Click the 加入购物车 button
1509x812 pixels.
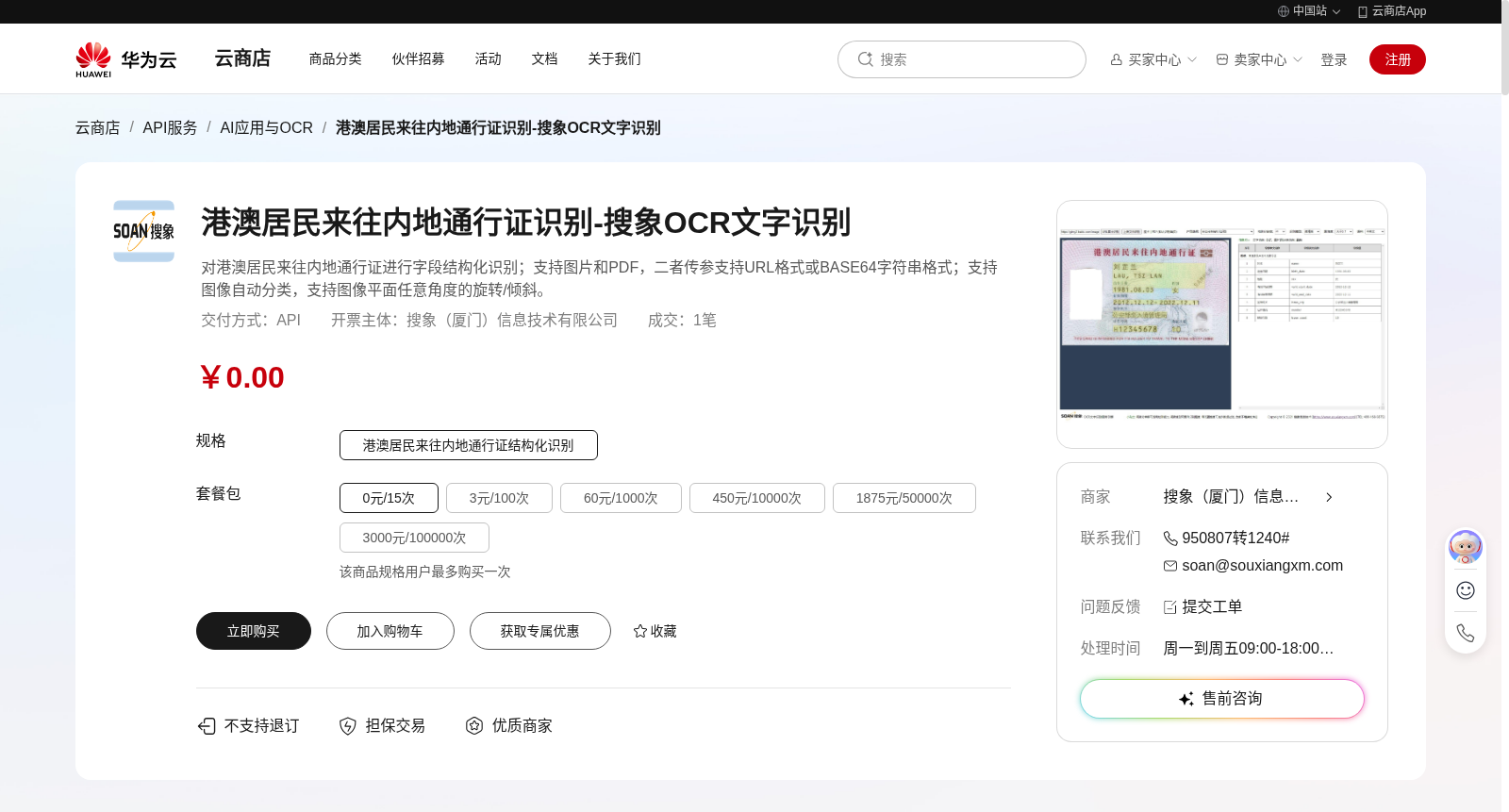[x=390, y=631]
